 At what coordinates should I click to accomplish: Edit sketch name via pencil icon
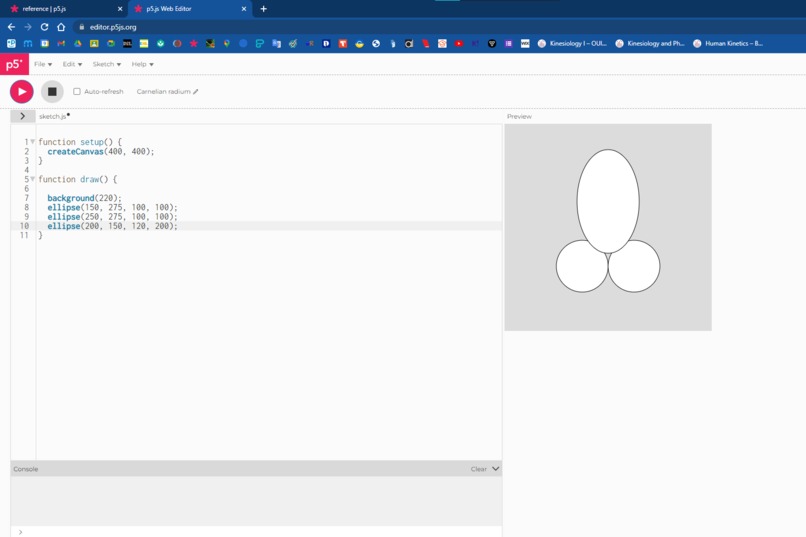(x=196, y=91)
